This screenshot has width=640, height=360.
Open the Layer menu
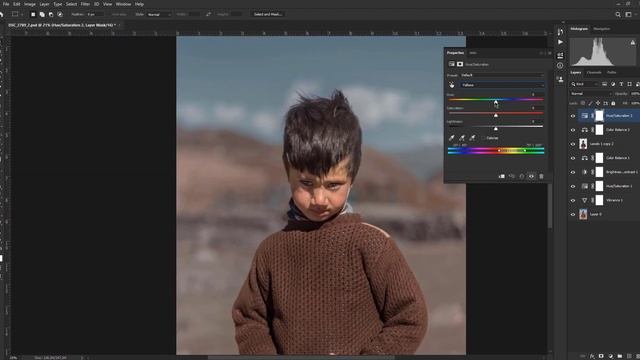pos(44,4)
